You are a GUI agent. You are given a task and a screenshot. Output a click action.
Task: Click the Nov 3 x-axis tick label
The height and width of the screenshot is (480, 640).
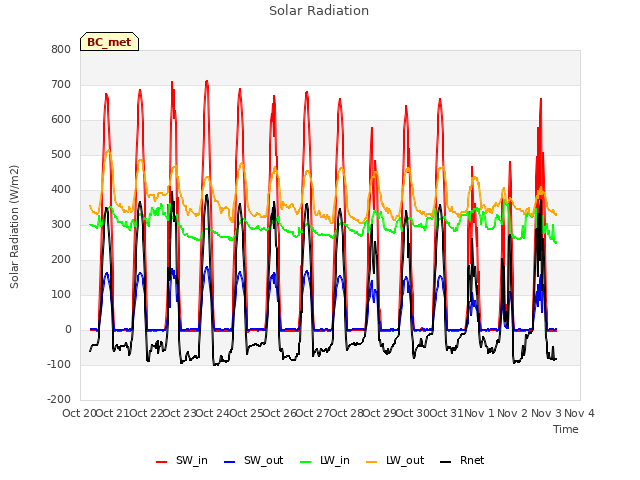coord(546,413)
